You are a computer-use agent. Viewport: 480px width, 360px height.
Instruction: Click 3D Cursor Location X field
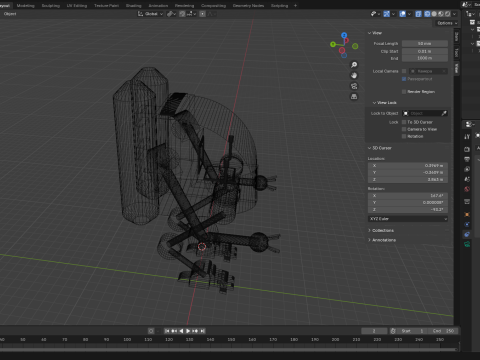pyautogui.click(x=408, y=166)
